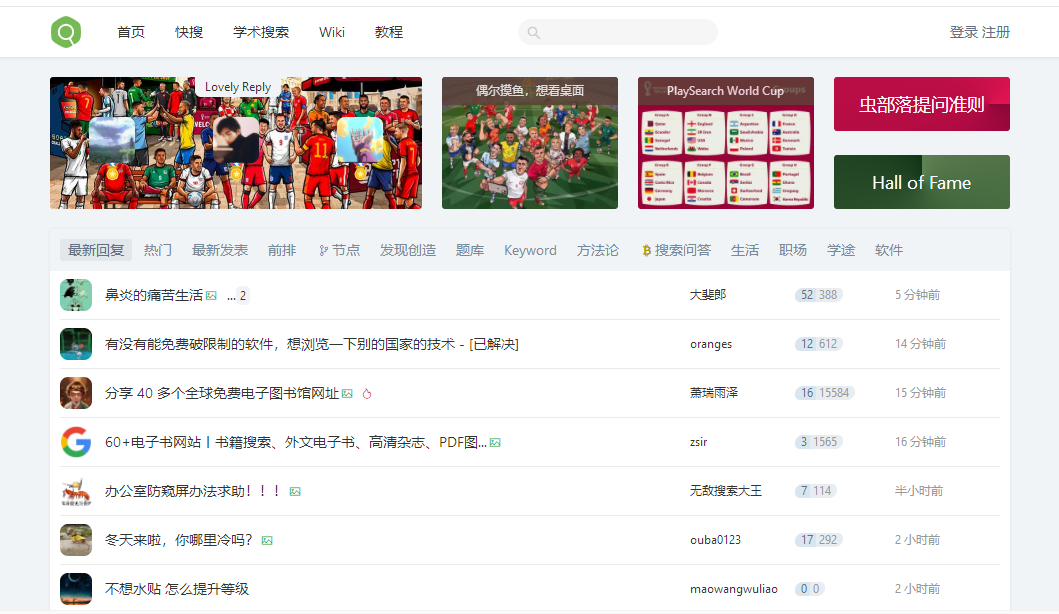
Task: Open the PlaySearch World Cup banner
Action: click(725, 143)
